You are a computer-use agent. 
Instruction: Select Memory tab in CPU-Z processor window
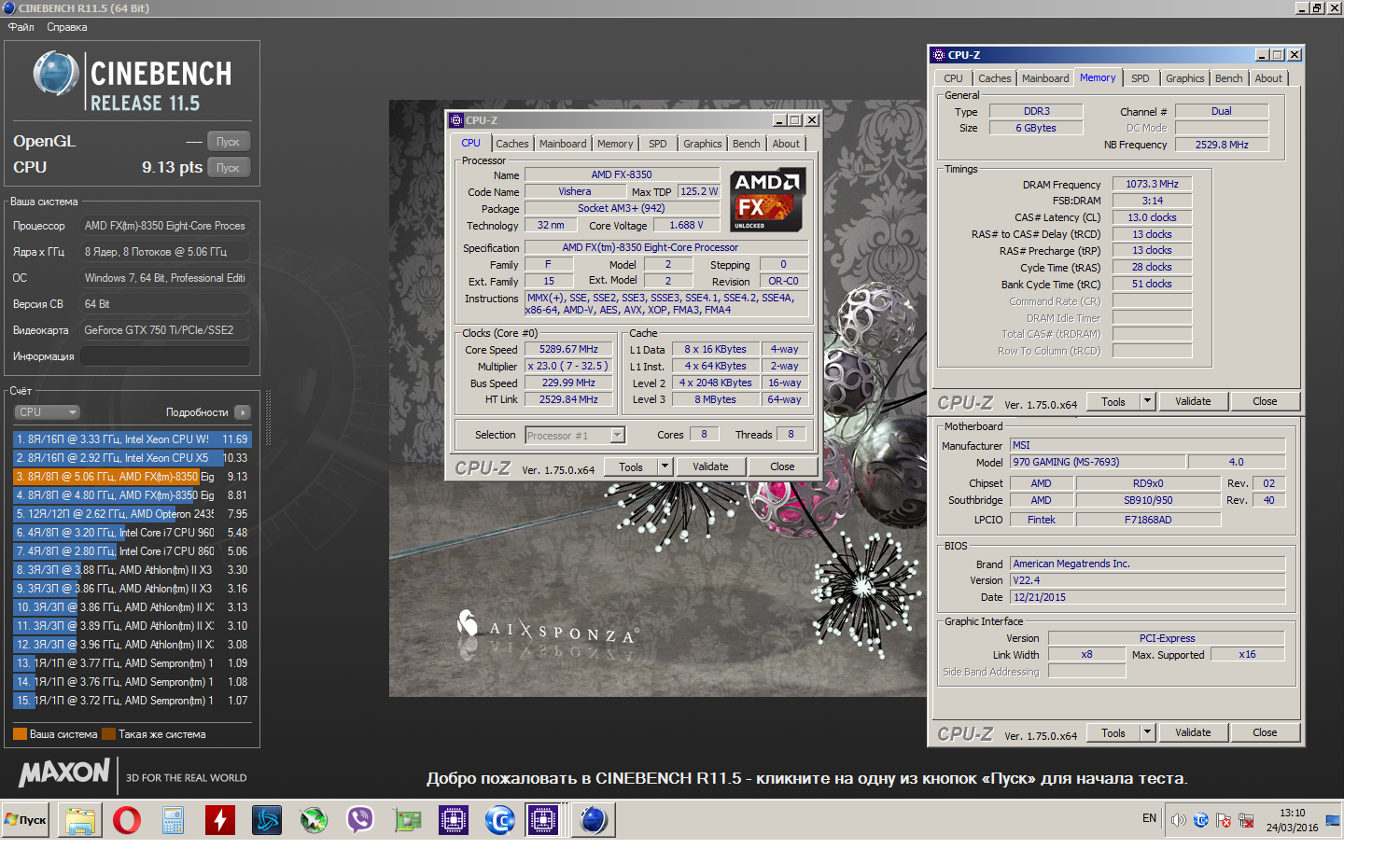615,144
